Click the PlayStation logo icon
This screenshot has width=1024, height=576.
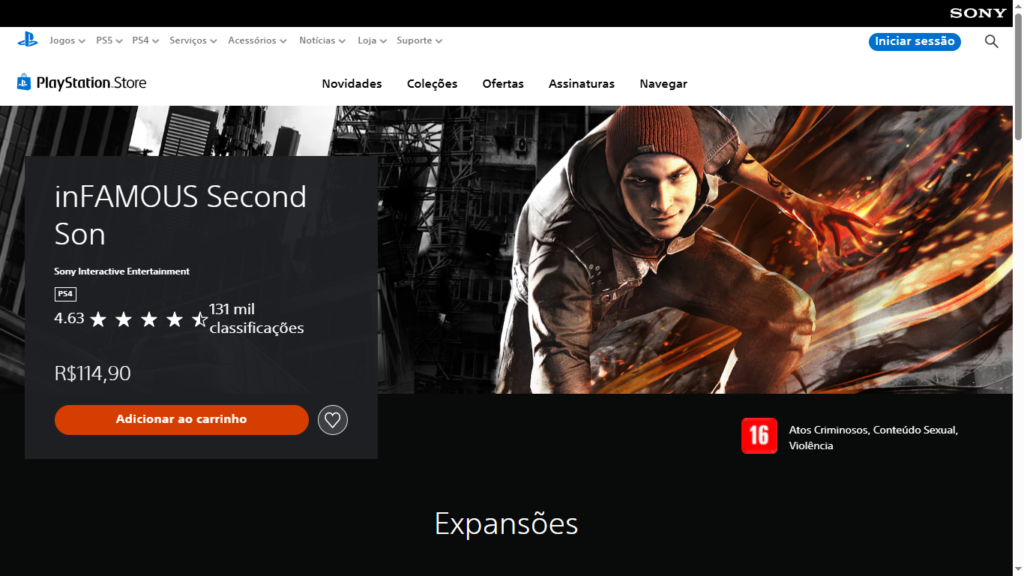coord(27,40)
